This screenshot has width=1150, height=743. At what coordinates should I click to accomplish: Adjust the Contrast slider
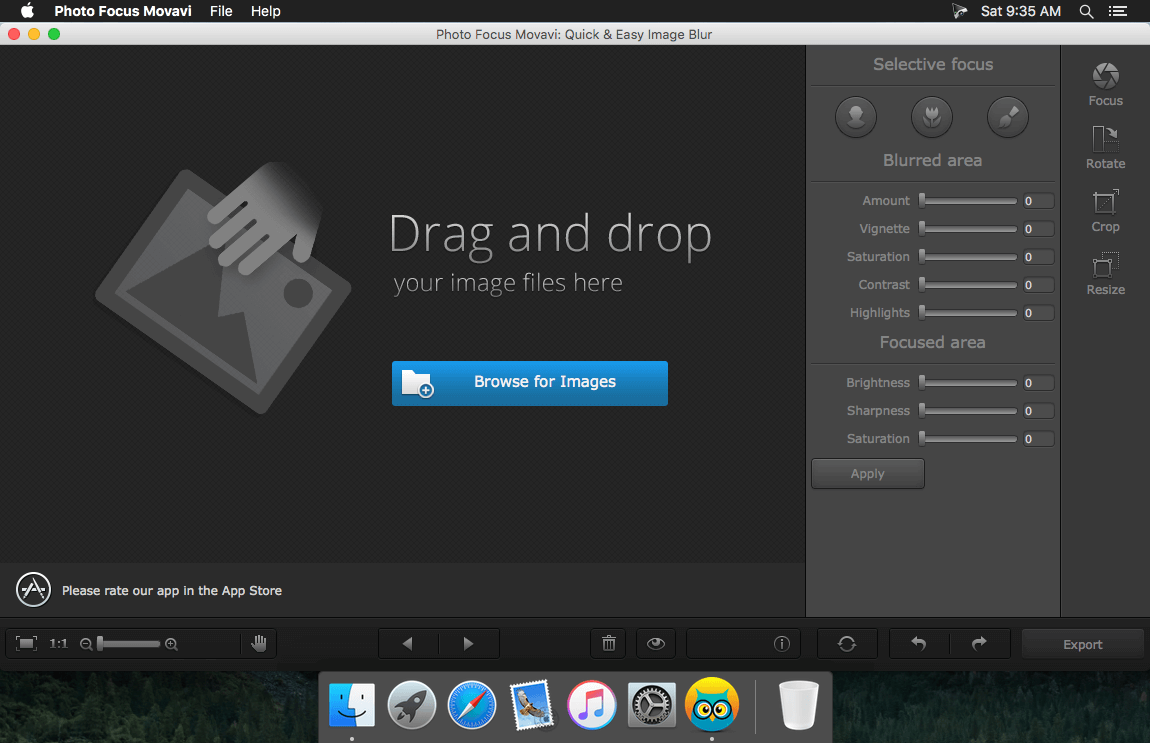click(x=968, y=285)
